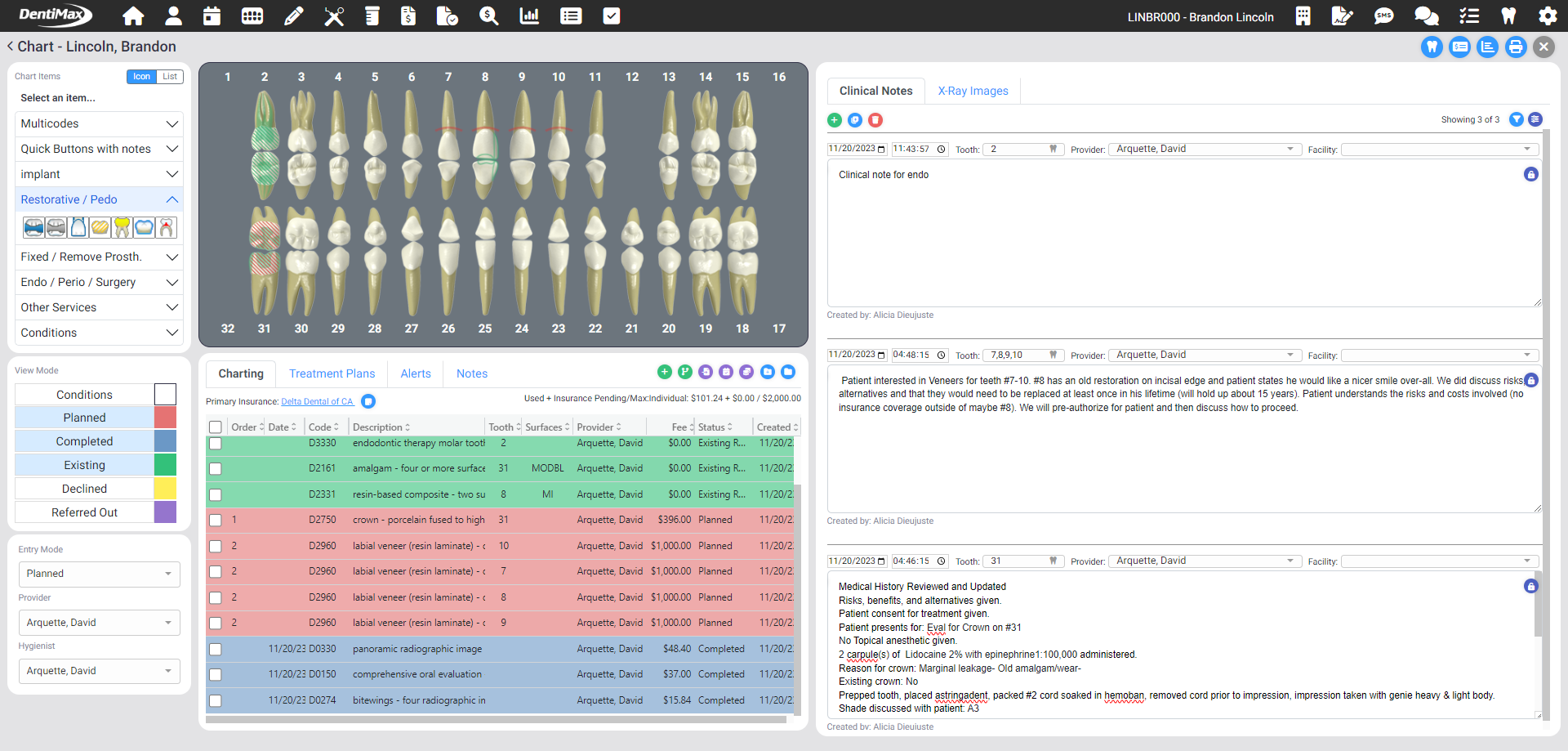Switch Chart Items view to List mode
Image resolution: width=1568 pixels, height=751 pixels.
pos(169,76)
